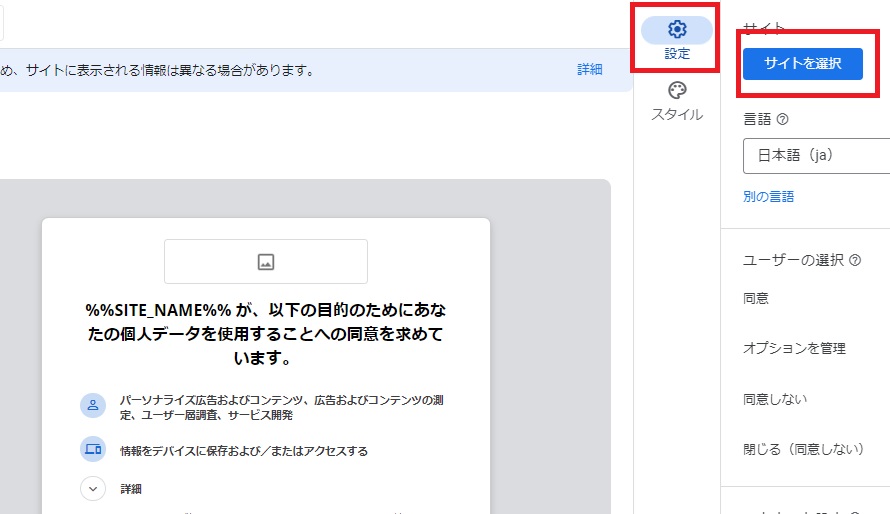Select the オプションを管理 option row
This screenshot has width=890, height=514.
click(x=794, y=348)
